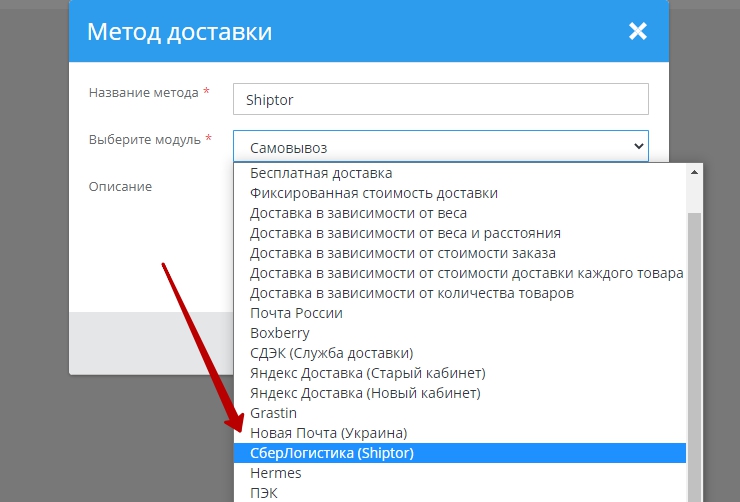Select СберЛогистика (Shiptor) option
Viewport: 740px width, 502px height.
click(x=331, y=453)
